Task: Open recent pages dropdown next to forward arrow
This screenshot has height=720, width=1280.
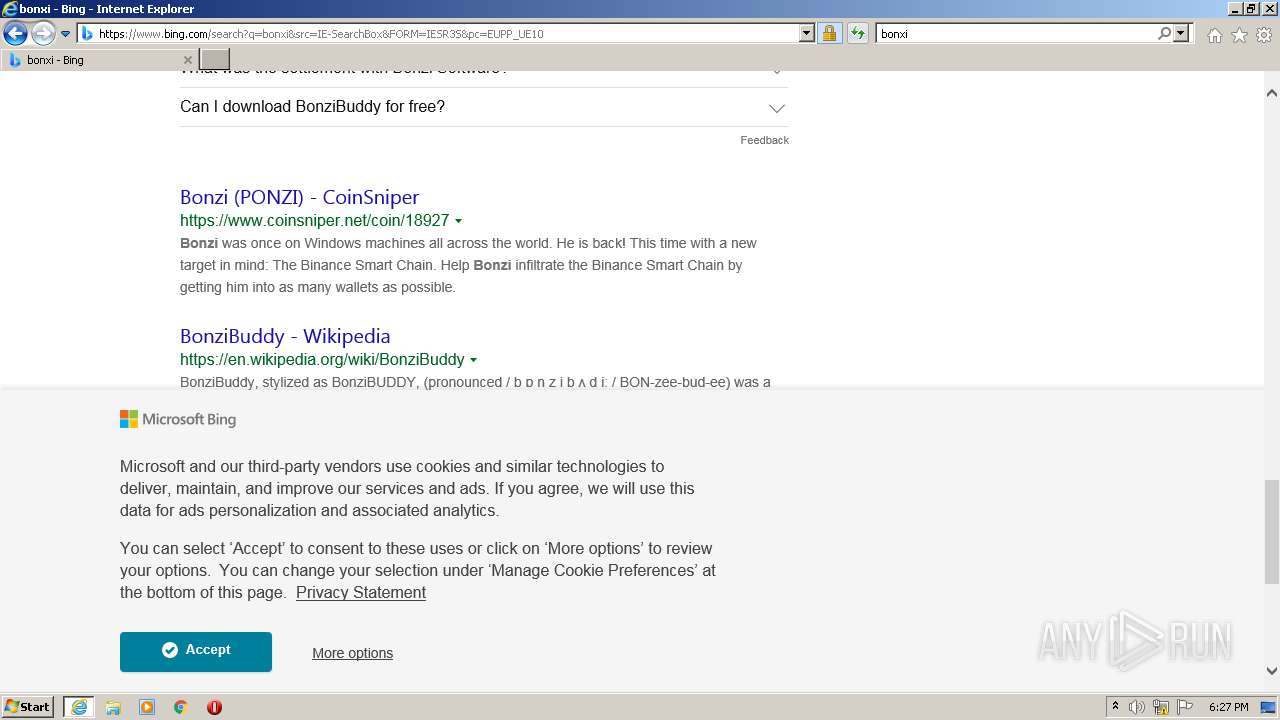Action: tap(65, 34)
